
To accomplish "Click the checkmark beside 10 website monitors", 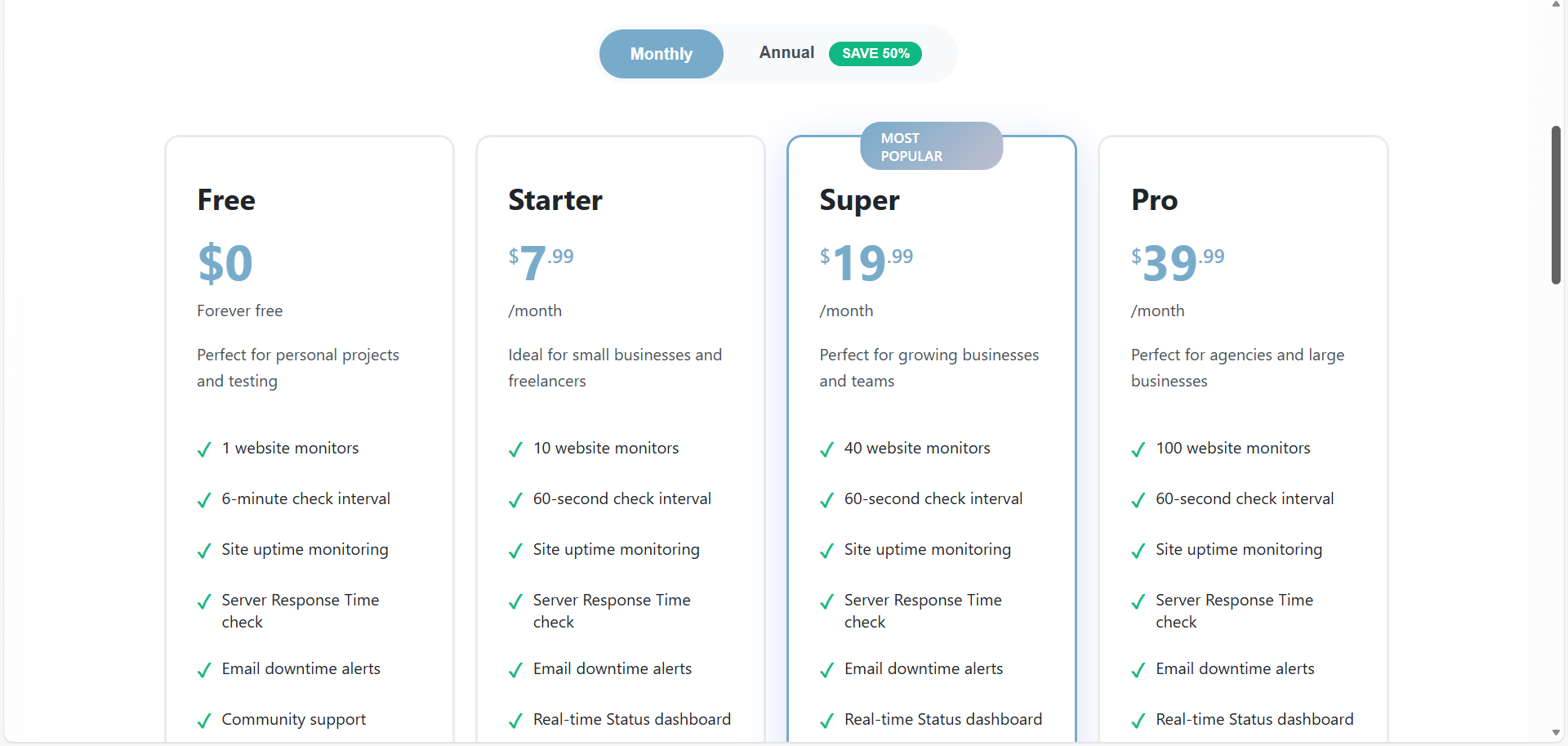I will click(x=515, y=449).
